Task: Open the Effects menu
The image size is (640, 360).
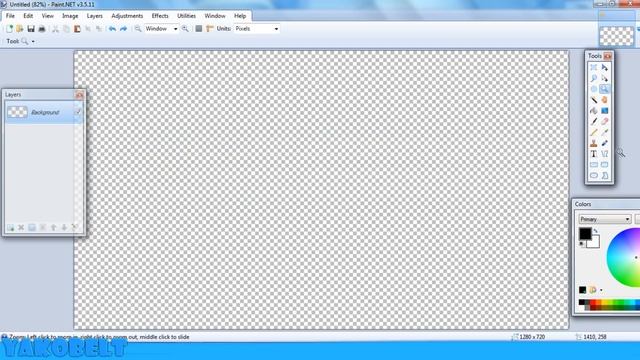Action: pyautogui.click(x=160, y=16)
